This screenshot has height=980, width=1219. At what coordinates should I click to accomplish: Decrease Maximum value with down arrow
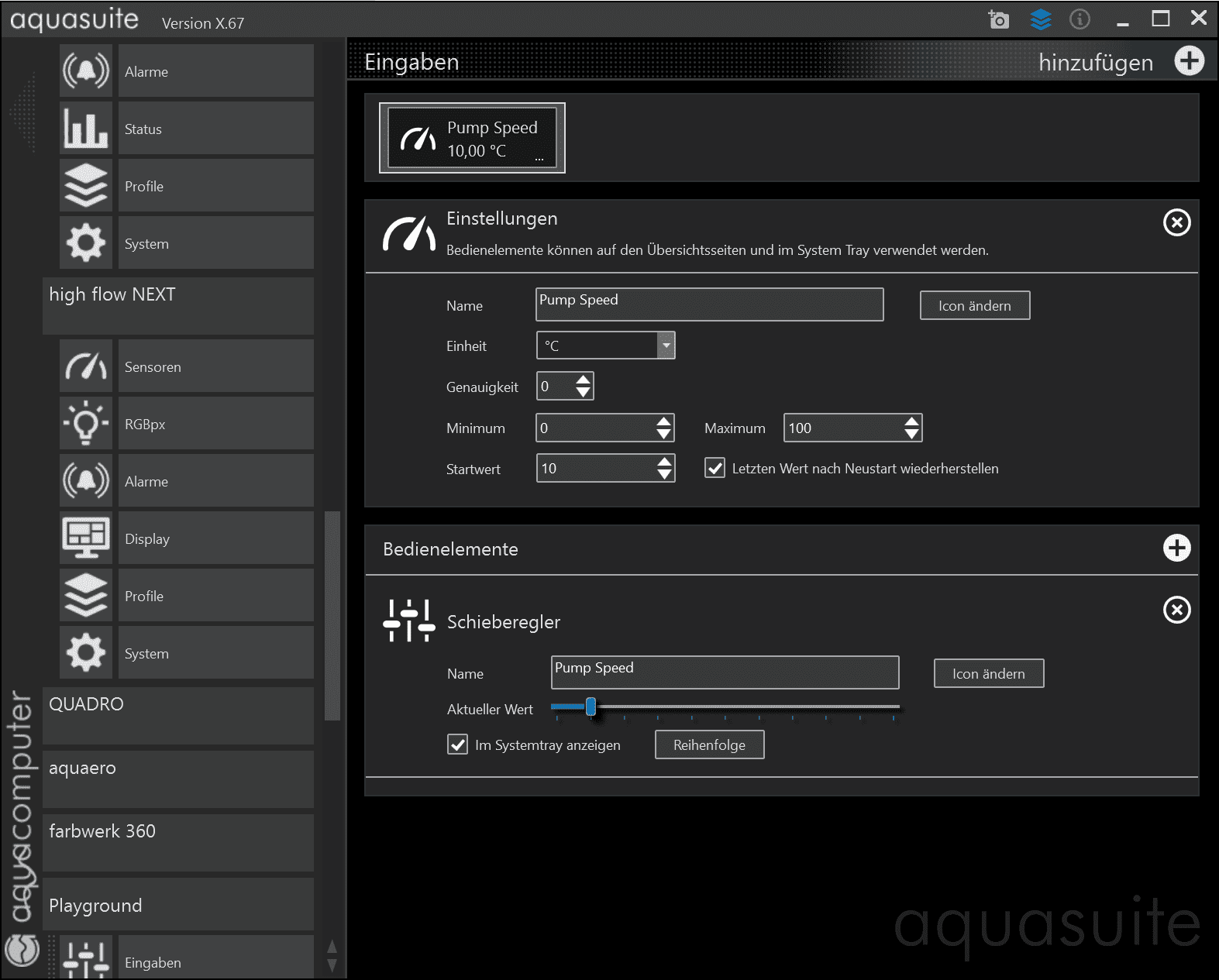point(912,435)
